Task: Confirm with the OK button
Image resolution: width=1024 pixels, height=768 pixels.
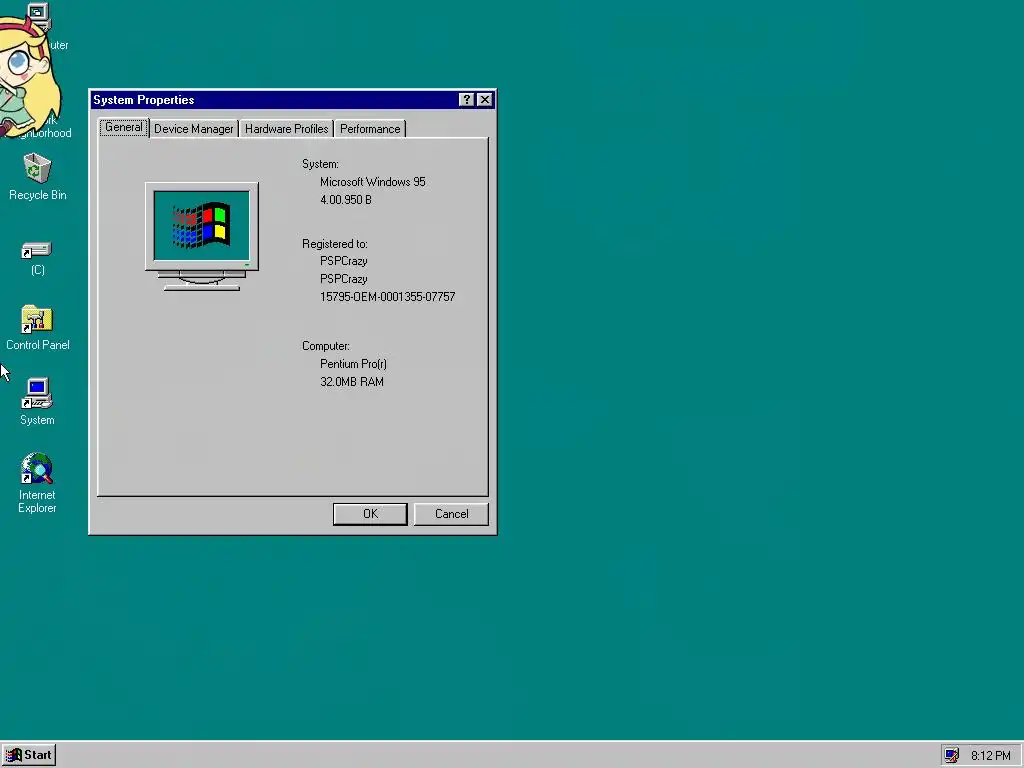Action: click(370, 514)
